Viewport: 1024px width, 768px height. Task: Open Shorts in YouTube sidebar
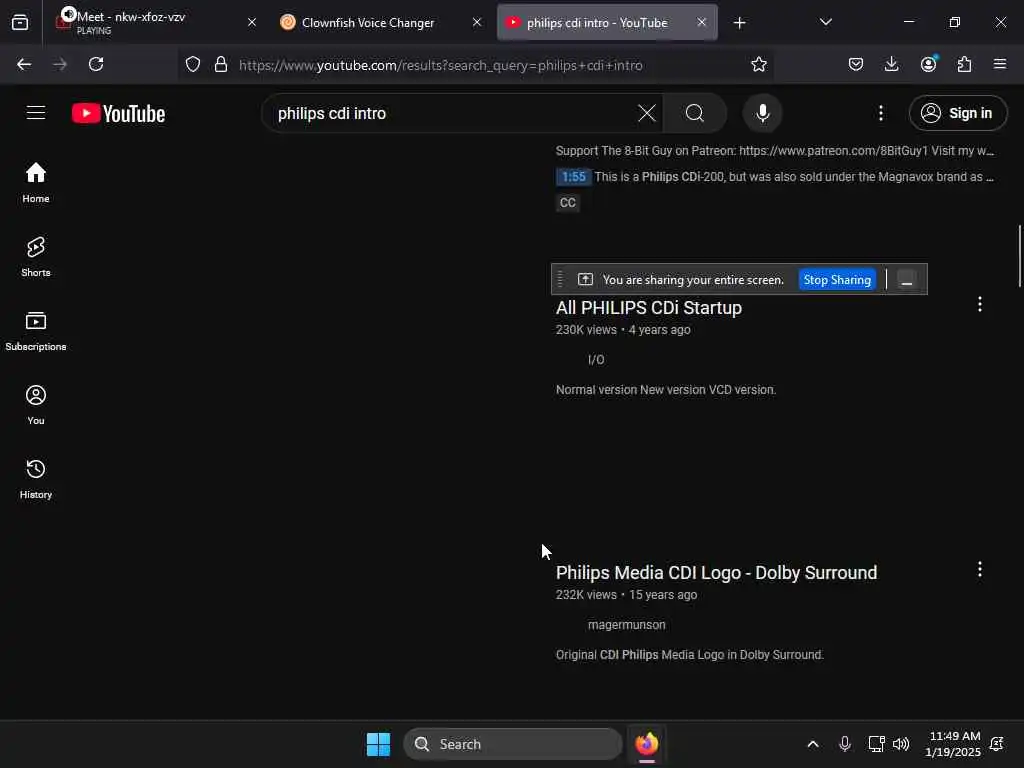click(36, 257)
